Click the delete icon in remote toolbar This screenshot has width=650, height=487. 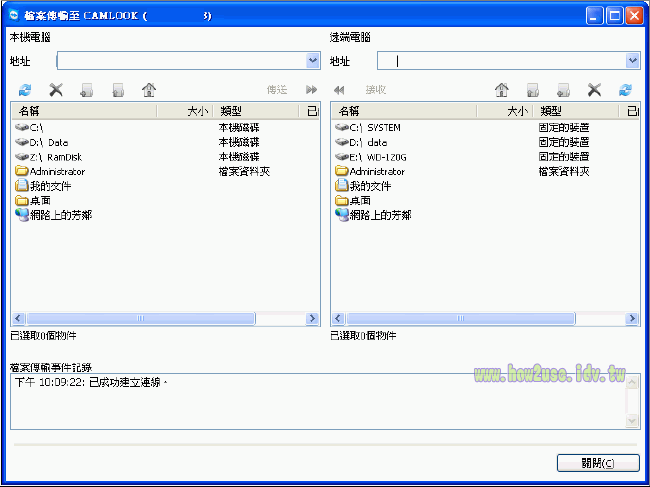click(595, 90)
